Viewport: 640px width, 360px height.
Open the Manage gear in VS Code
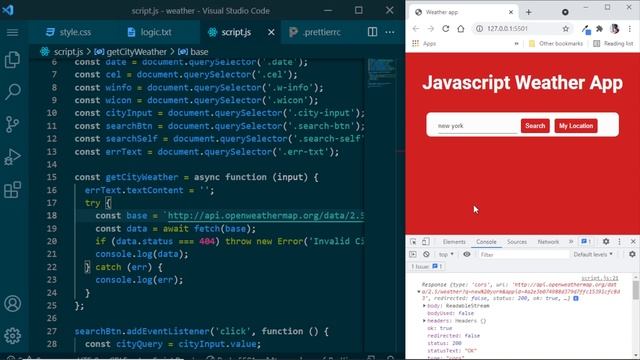click(12, 336)
